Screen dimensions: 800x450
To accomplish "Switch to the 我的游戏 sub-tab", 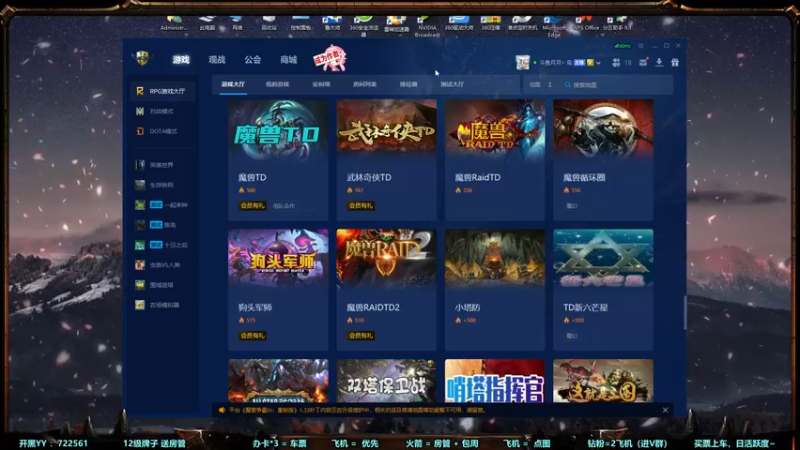I will click(x=277, y=84).
